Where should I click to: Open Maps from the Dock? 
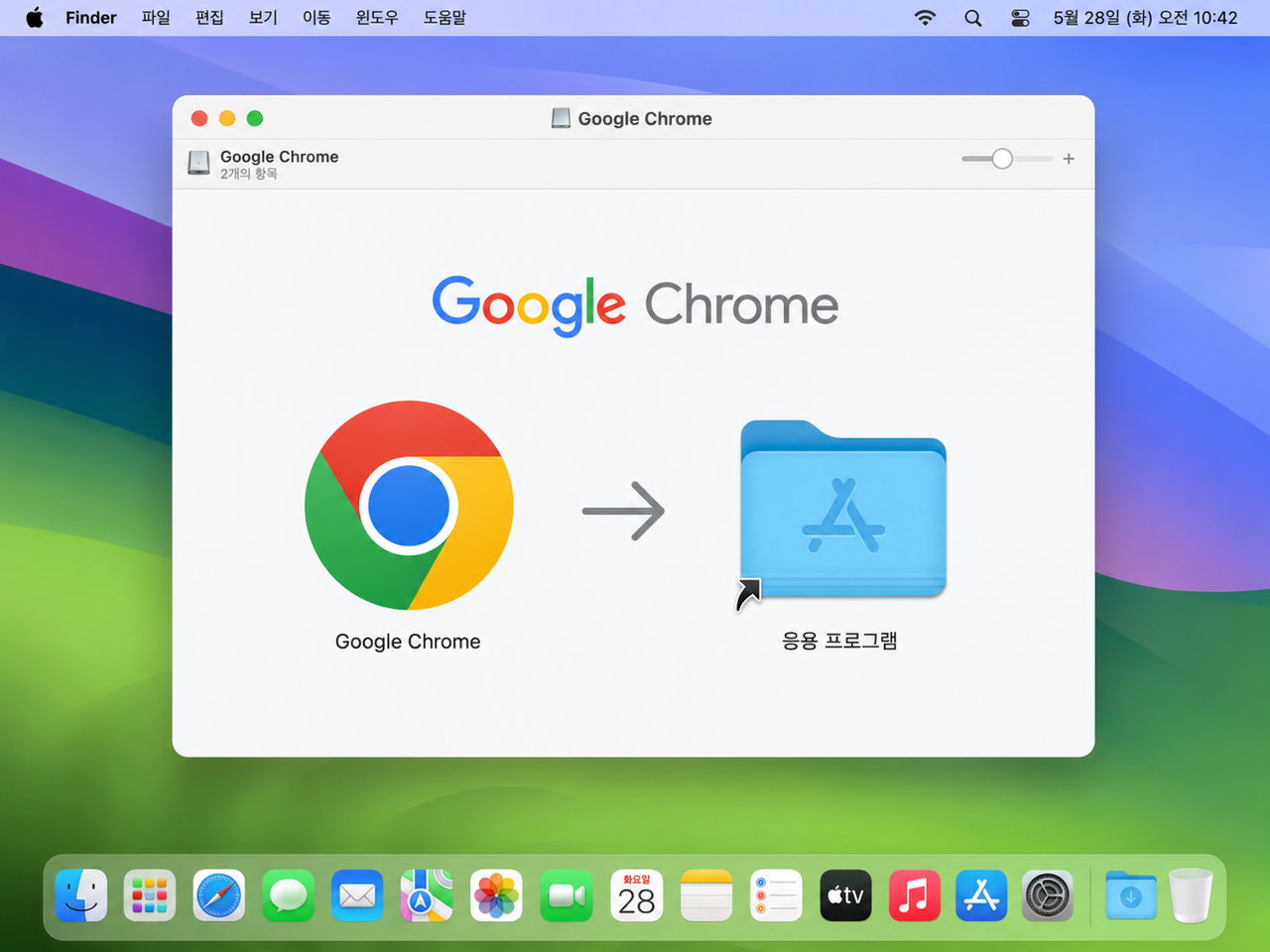(x=427, y=896)
